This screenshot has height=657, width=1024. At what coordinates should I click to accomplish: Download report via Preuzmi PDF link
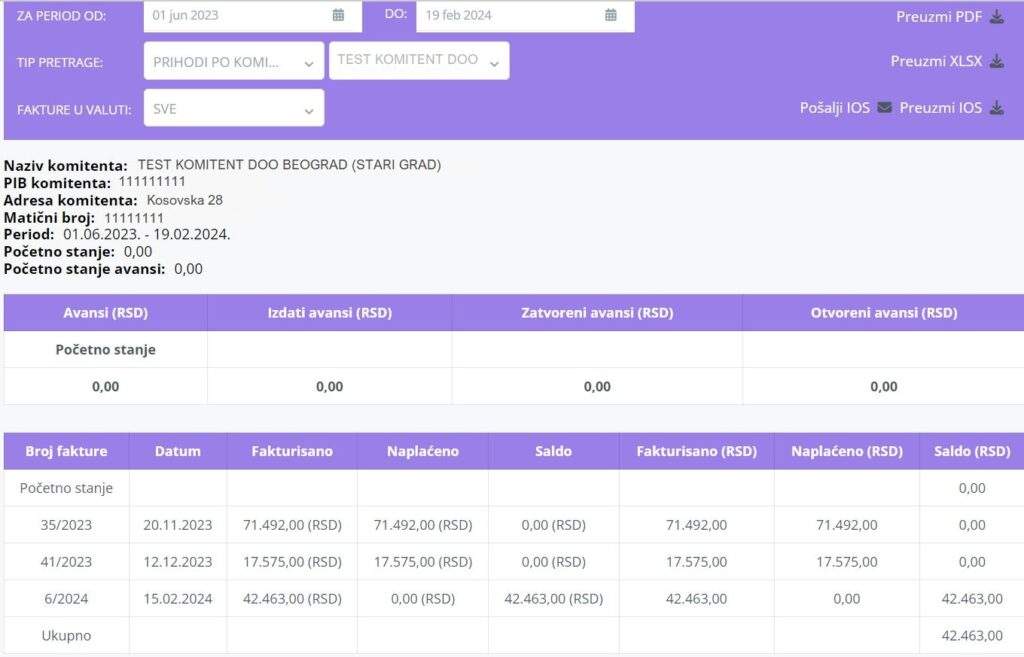938,16
